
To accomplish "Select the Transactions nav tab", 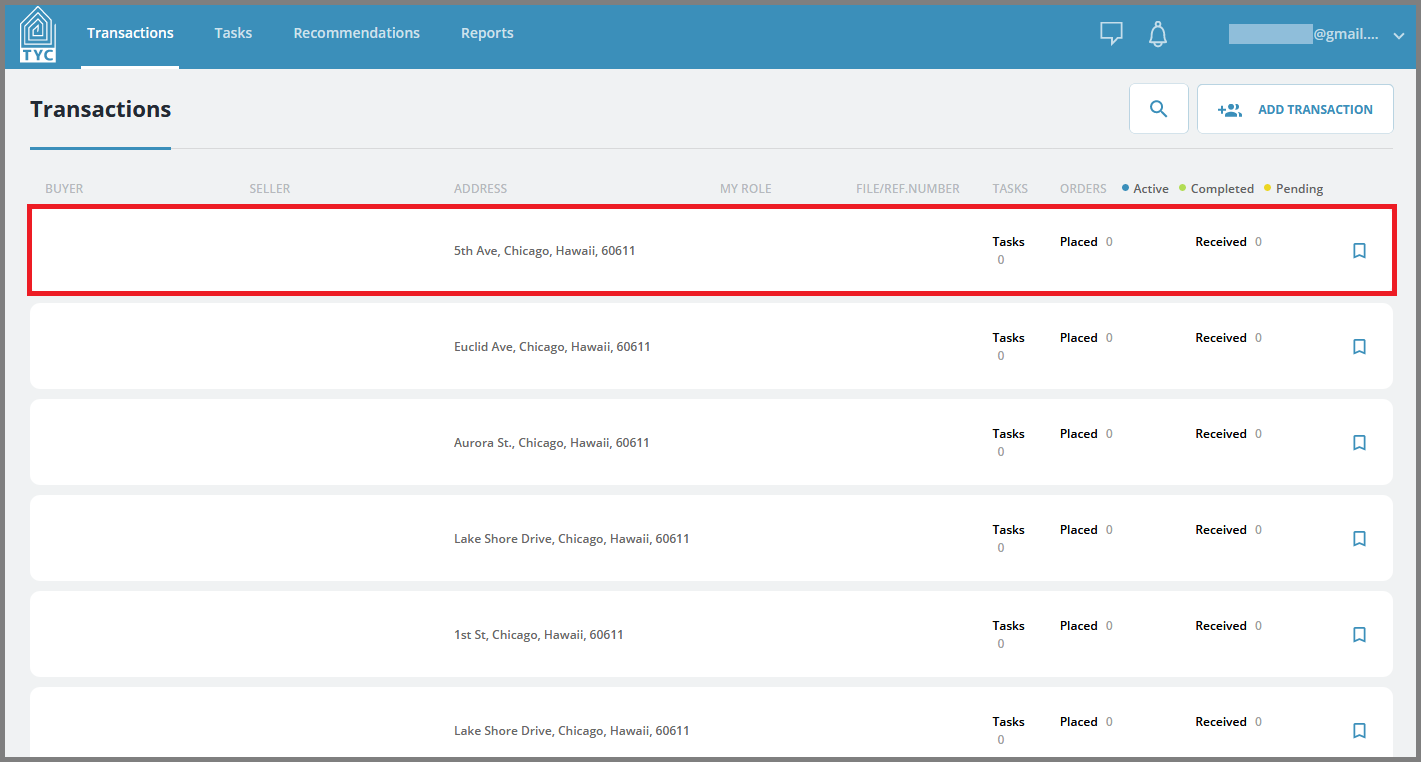I will pos(130,33).
